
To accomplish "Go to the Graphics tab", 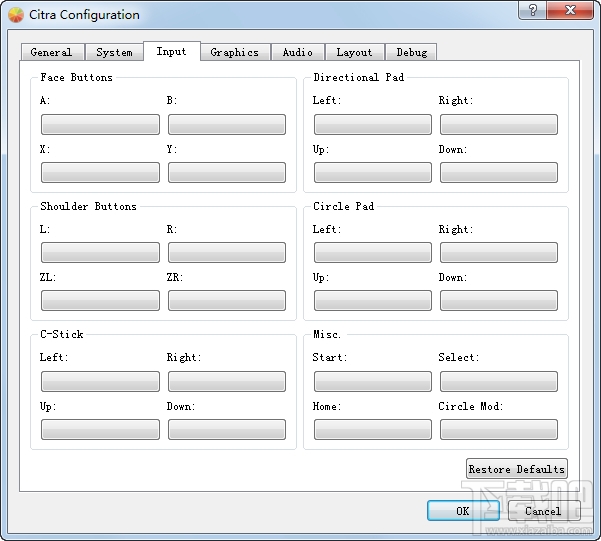I will [235, 52].
